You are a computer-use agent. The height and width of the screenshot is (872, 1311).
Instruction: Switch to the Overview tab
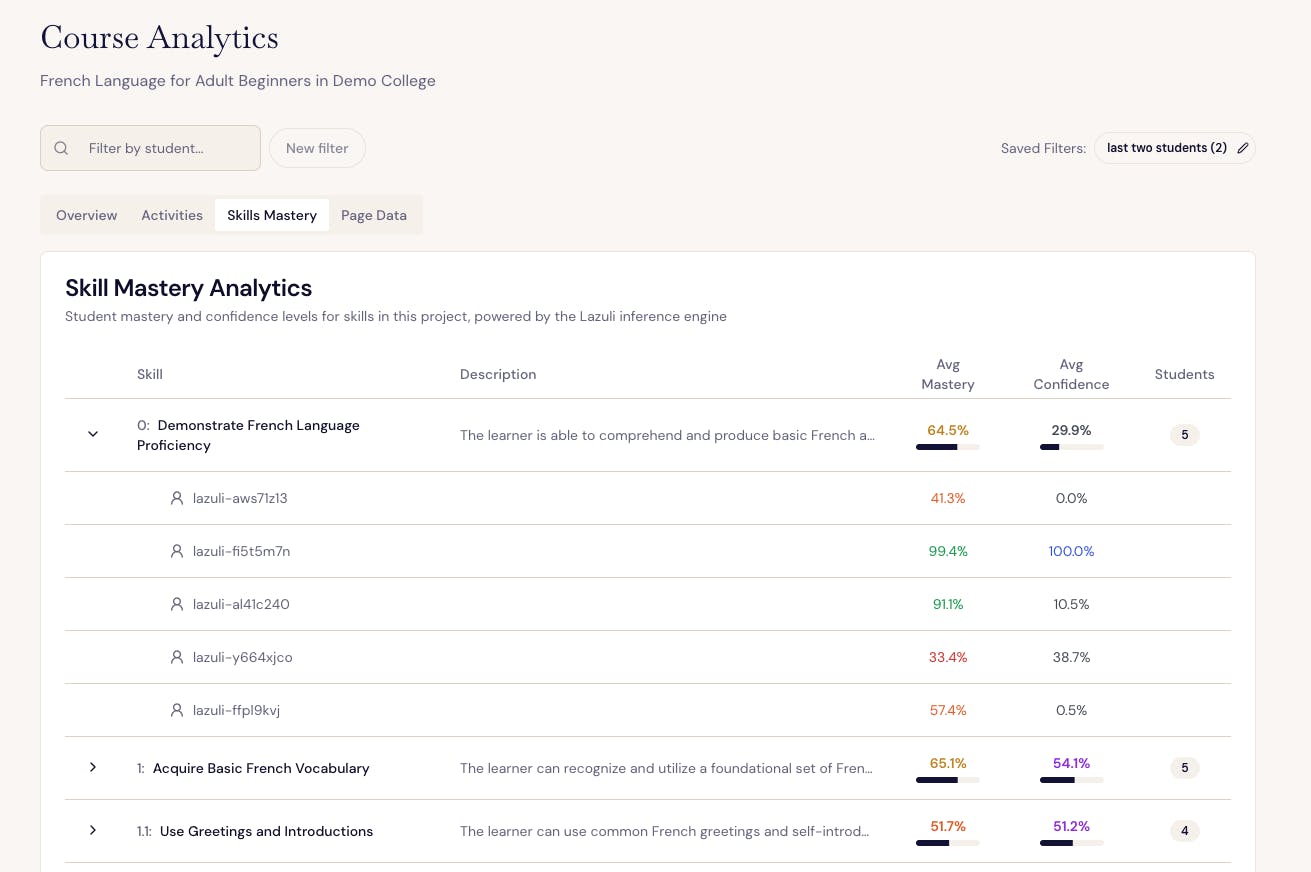point(87,215)
